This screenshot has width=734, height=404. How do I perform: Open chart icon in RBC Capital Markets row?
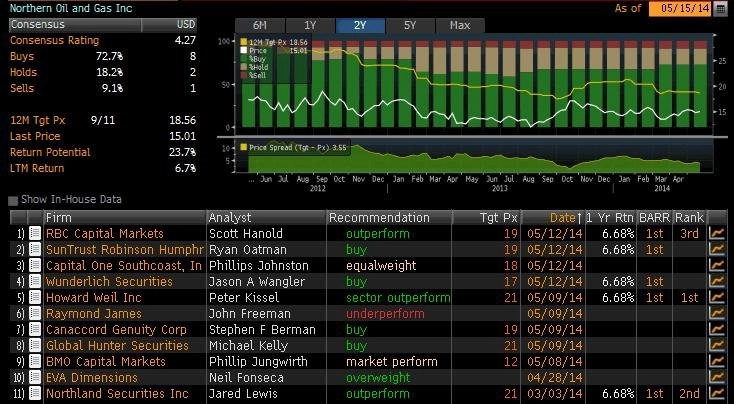click(717, 233)
